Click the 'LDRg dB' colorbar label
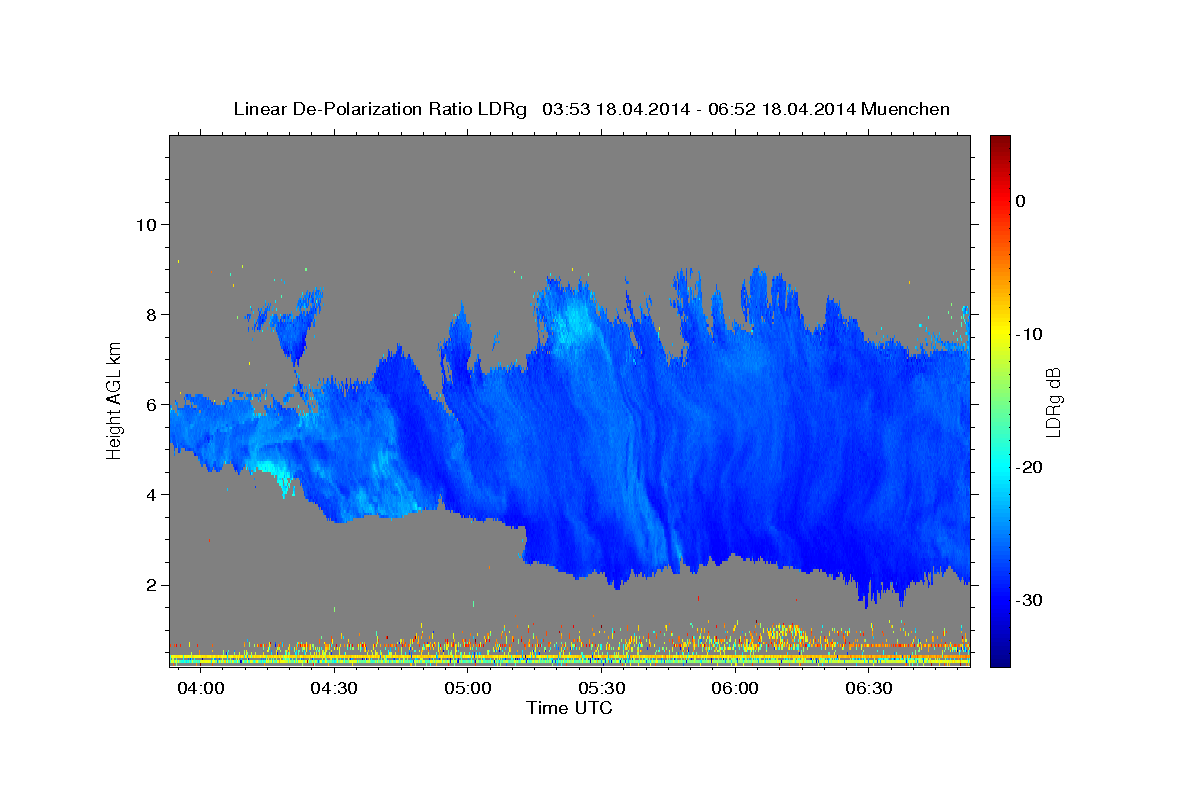The height and width of the screenshot is (800, 1200). click(1052, 401)
